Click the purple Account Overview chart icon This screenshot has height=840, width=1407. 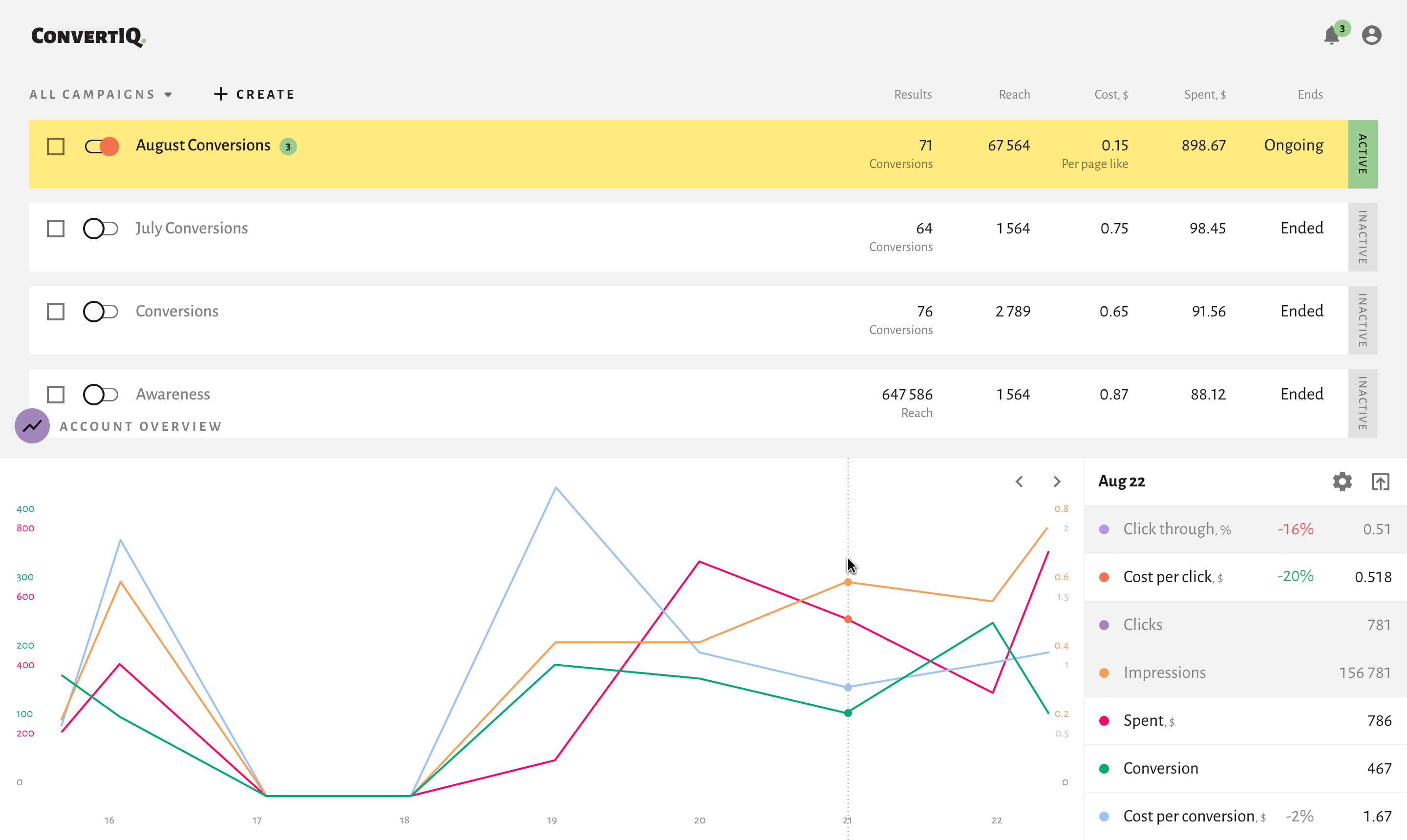click(32, 426)
